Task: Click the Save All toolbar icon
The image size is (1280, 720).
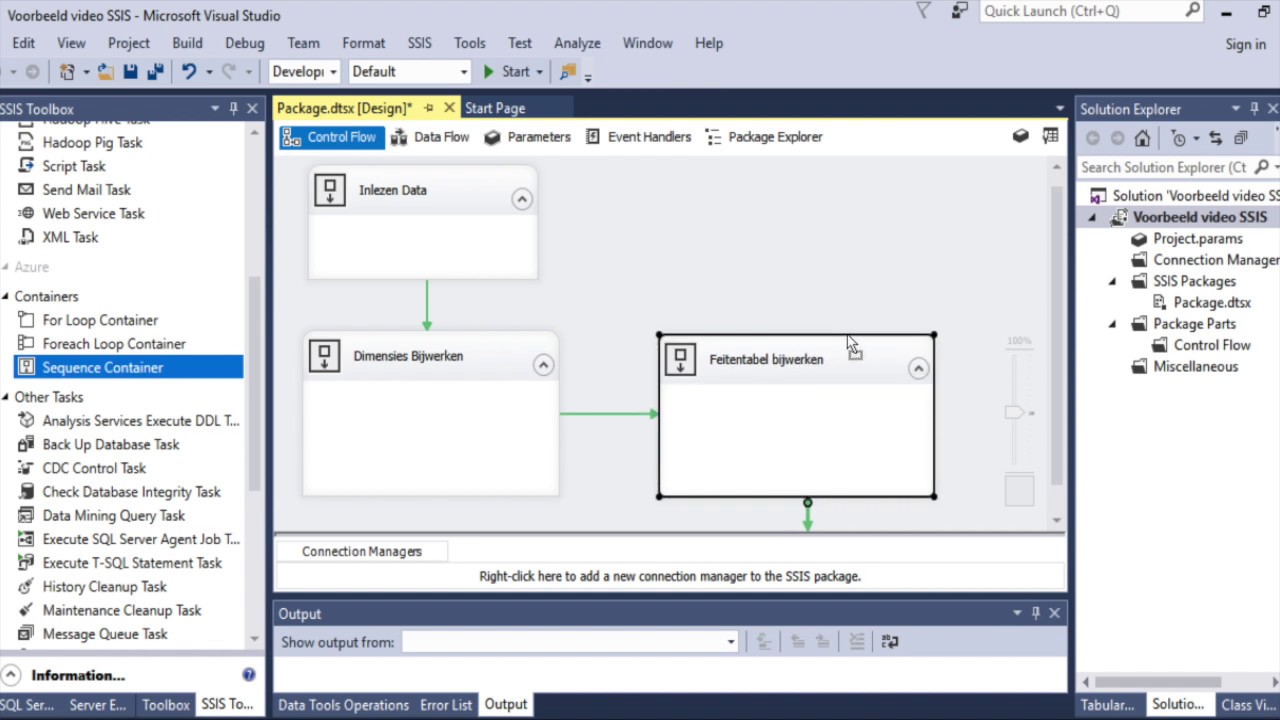Action: (155, 72)
